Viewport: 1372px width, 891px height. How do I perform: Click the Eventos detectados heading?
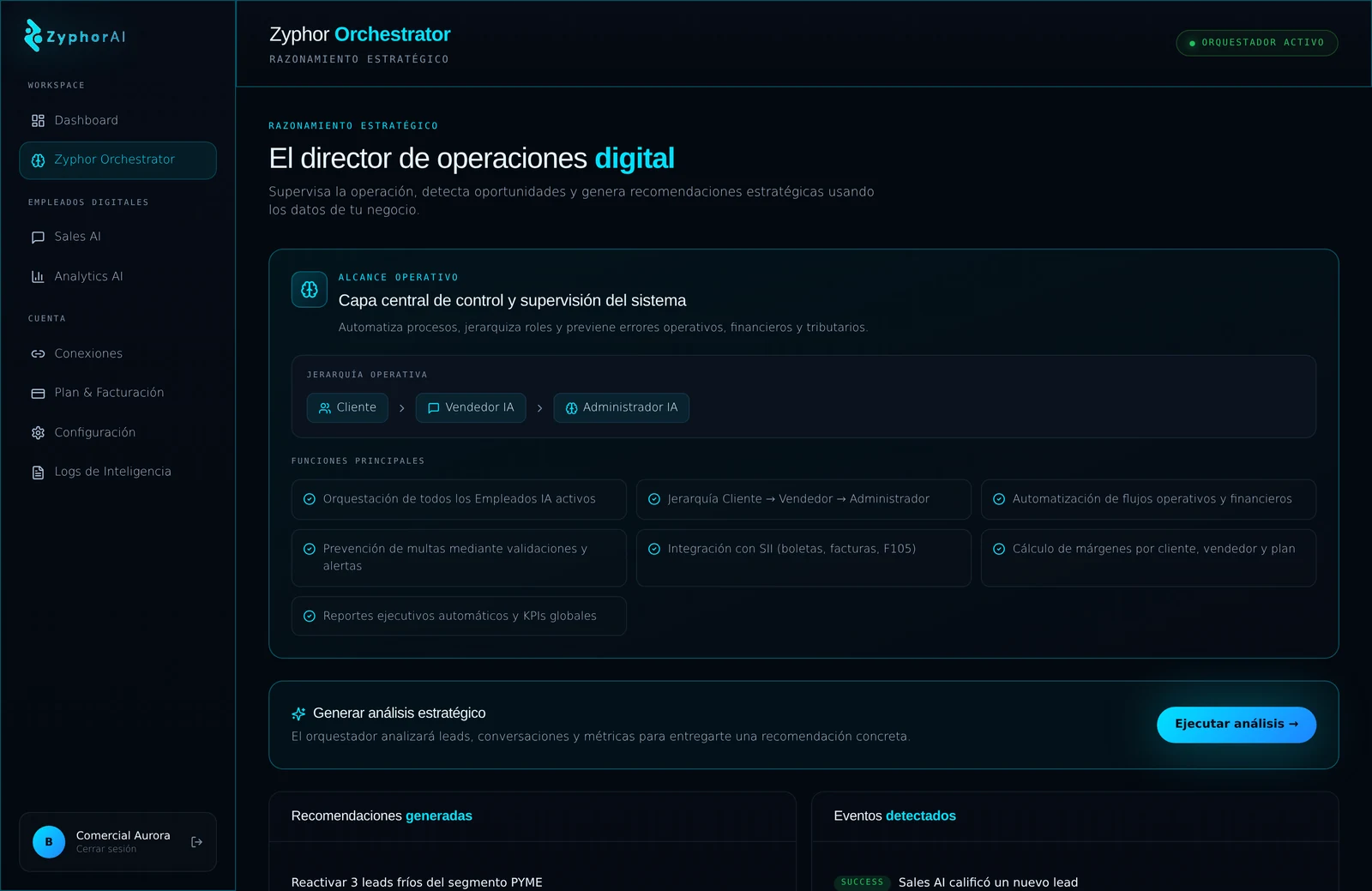point(894,816)
